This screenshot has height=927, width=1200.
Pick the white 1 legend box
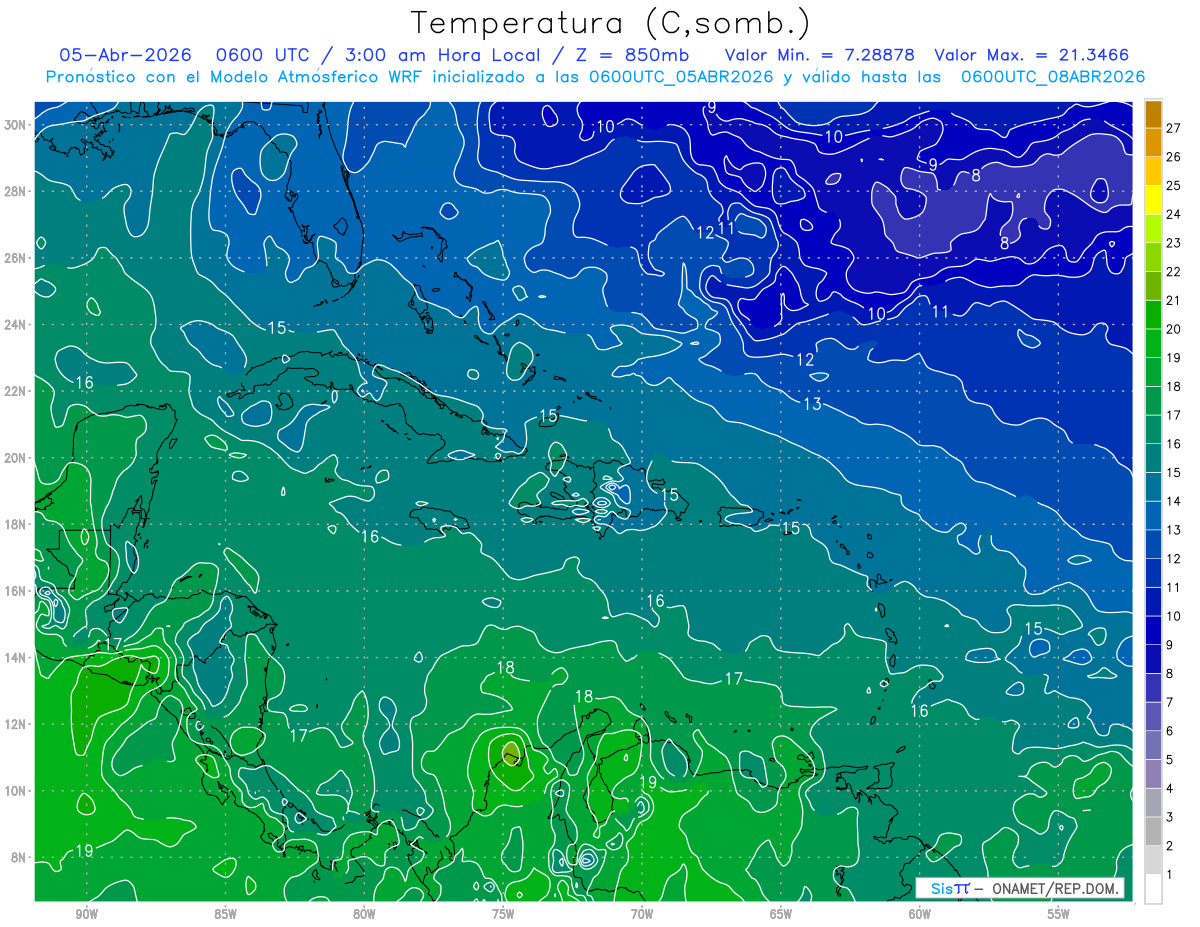coord(1153,888)
